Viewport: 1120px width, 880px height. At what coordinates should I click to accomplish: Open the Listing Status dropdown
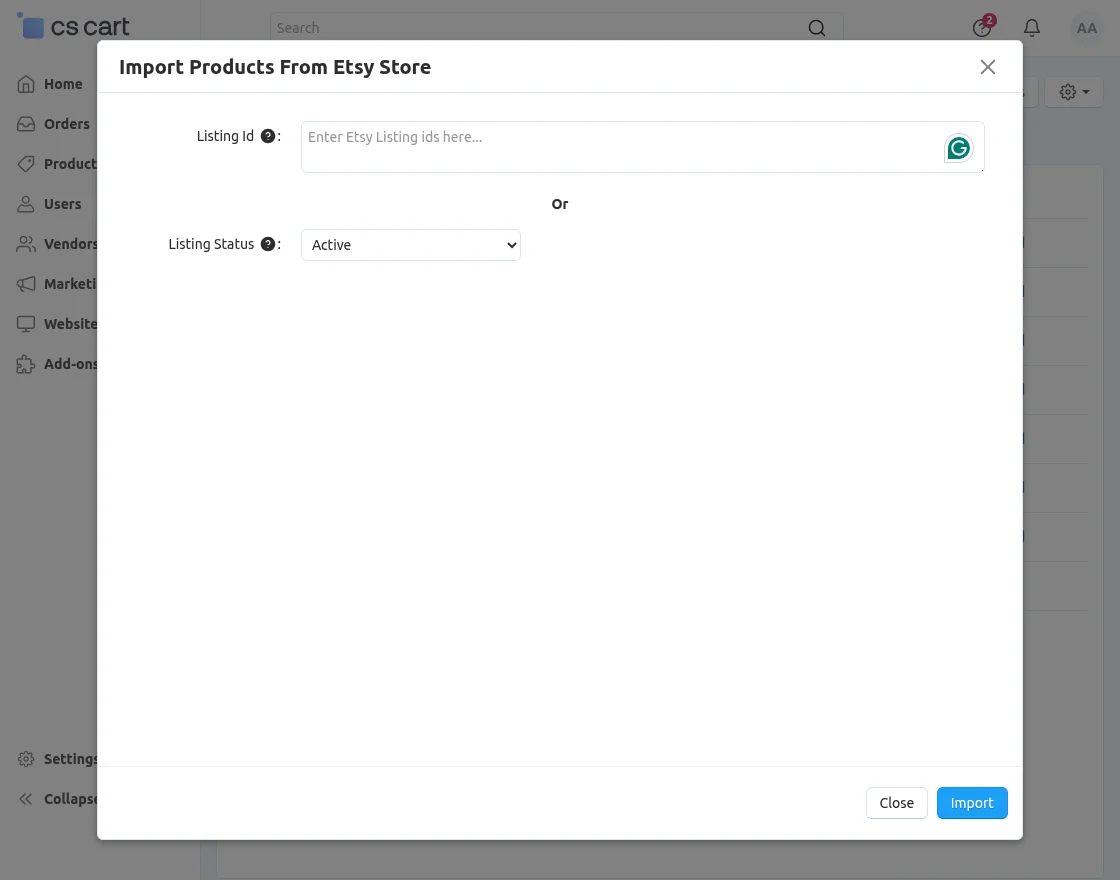pos(411,245)
